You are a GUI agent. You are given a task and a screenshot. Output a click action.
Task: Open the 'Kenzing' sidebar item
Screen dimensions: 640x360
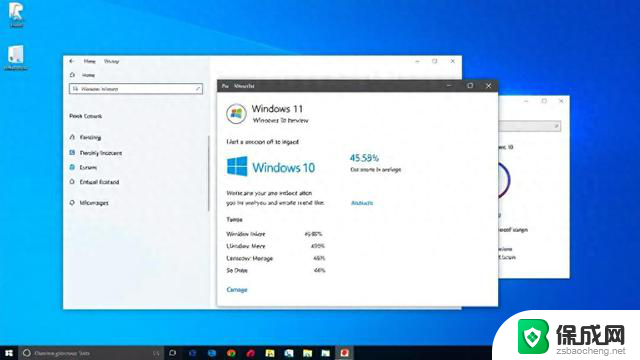[90, 138]
